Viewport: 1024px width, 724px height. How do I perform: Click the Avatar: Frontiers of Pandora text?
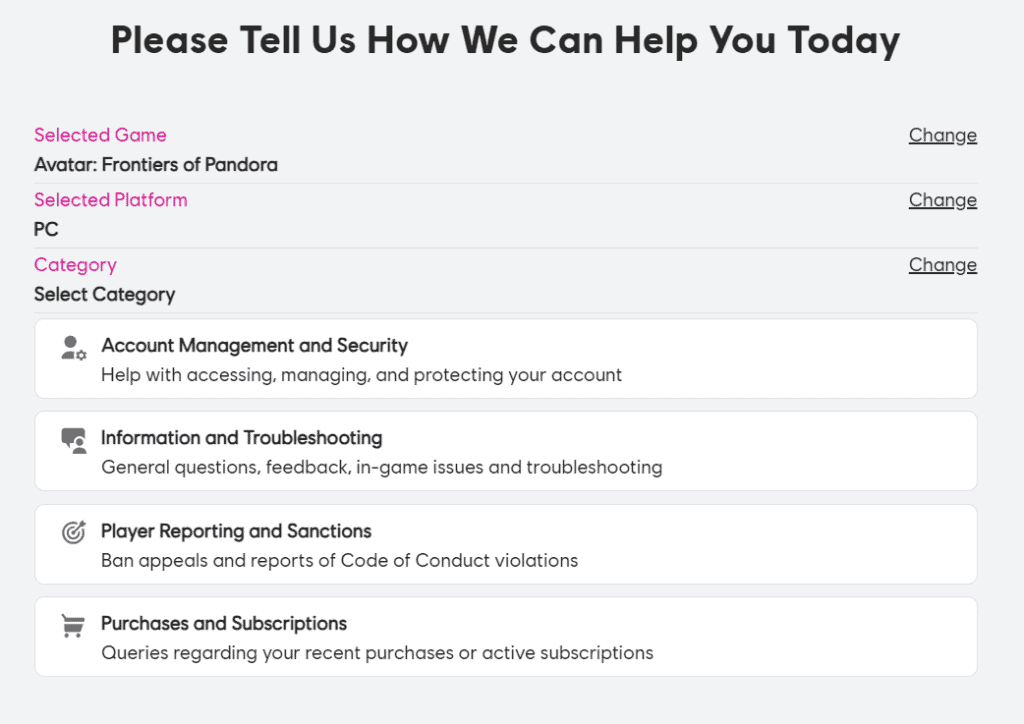pos(156,165)
